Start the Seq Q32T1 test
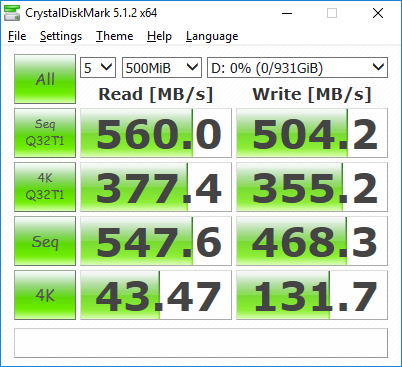Screen dimensions: 402x367 (45, 133)
